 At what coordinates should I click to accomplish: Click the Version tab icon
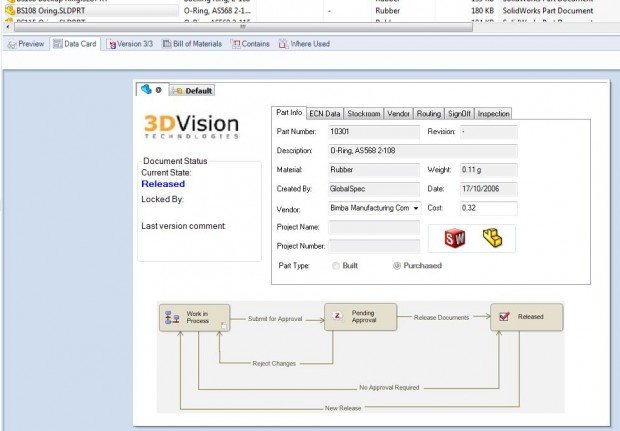click(x=112, y=44)
